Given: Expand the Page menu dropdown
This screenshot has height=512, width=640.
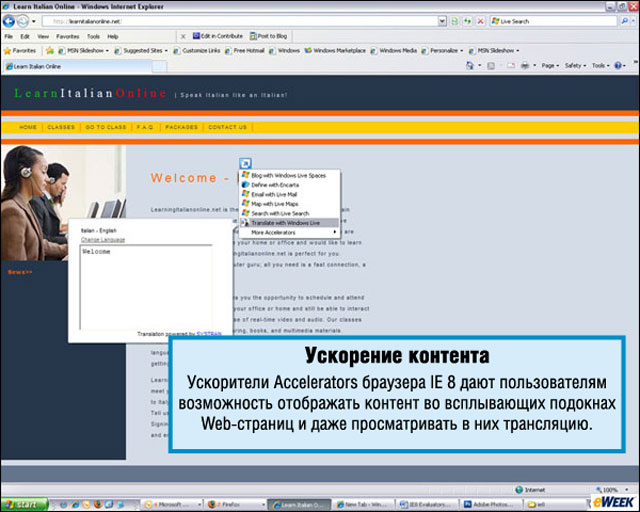Looking at the screenshot, I should click(550, 66).
